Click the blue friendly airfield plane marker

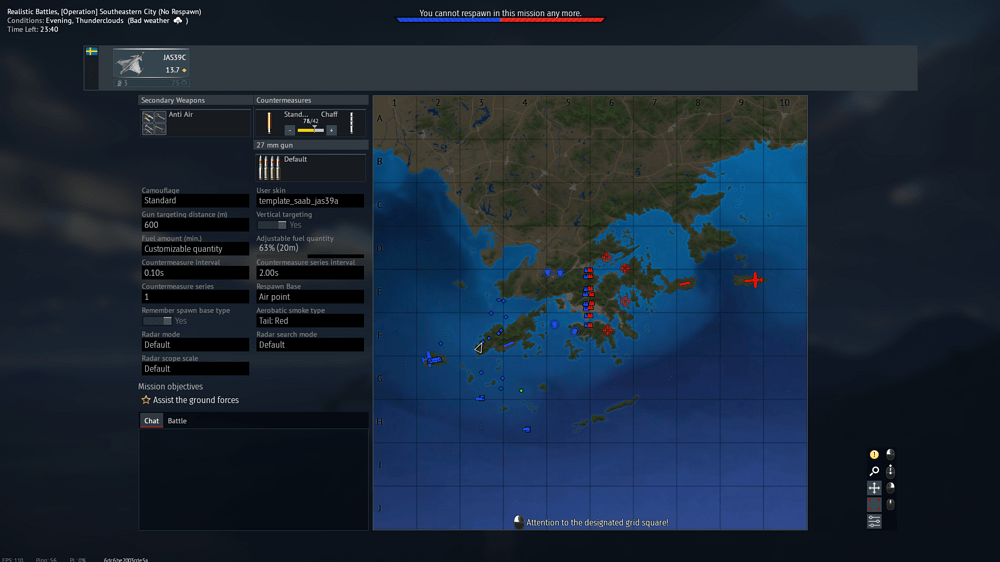[432, 360]
